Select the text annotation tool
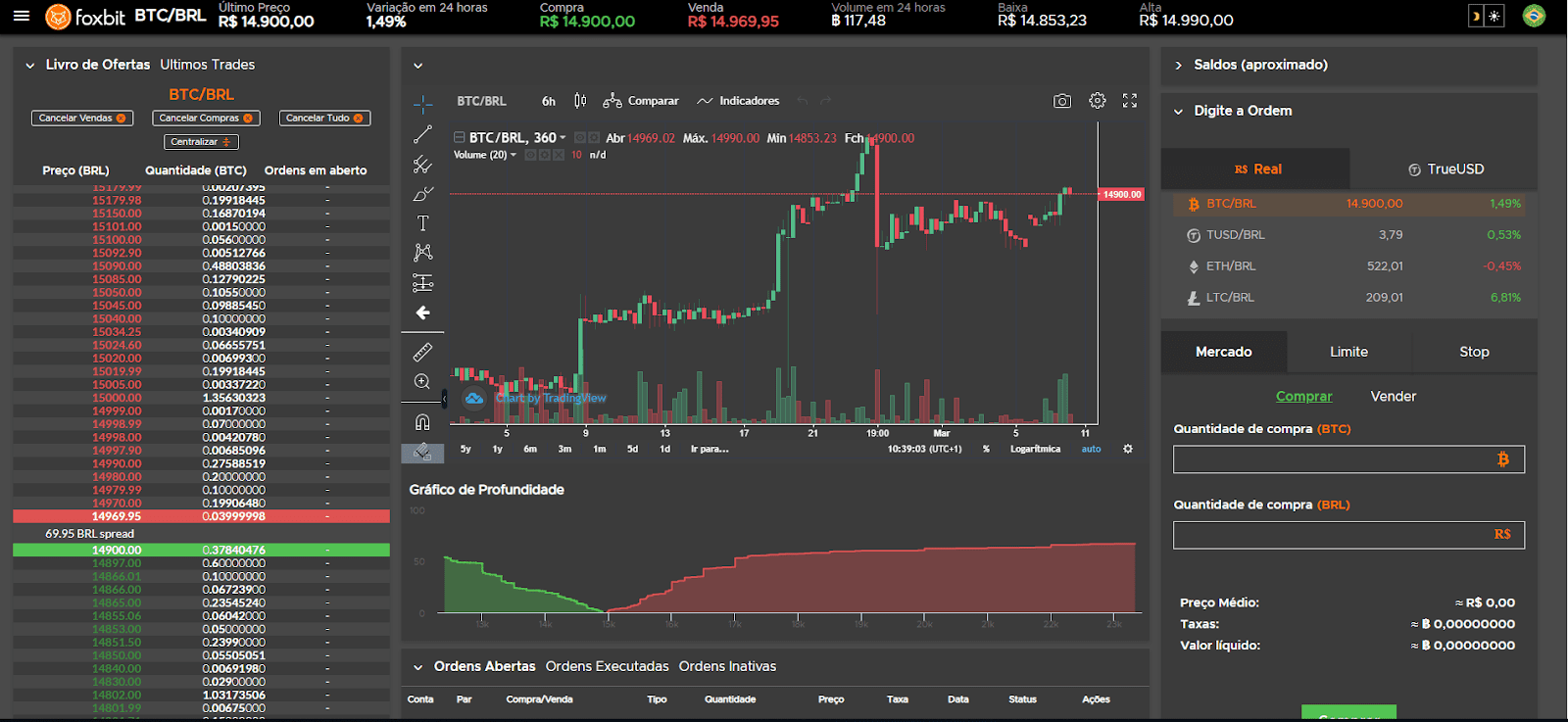 click(422, 223)
